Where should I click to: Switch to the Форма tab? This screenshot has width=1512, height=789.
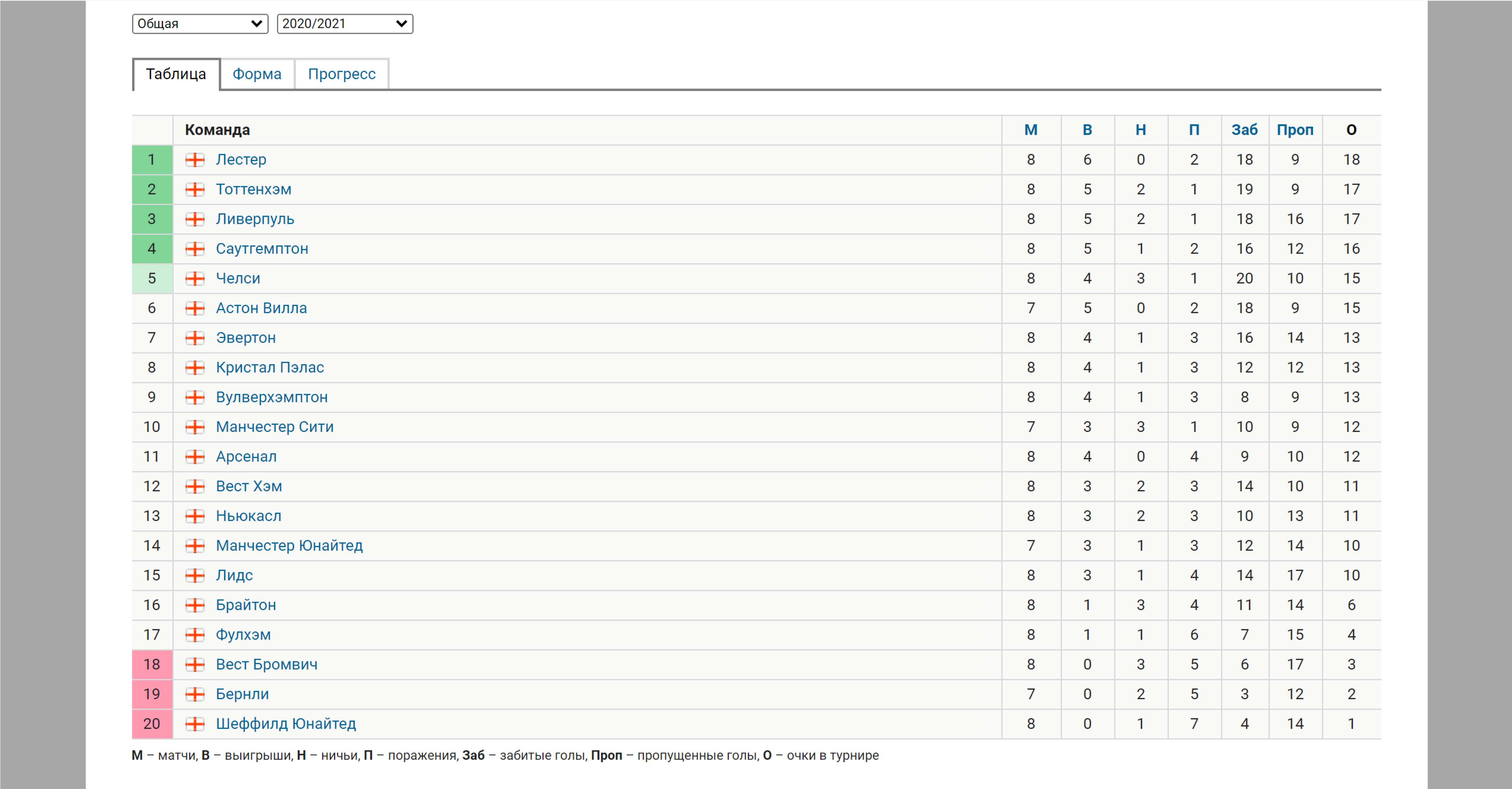click(257, 74)
